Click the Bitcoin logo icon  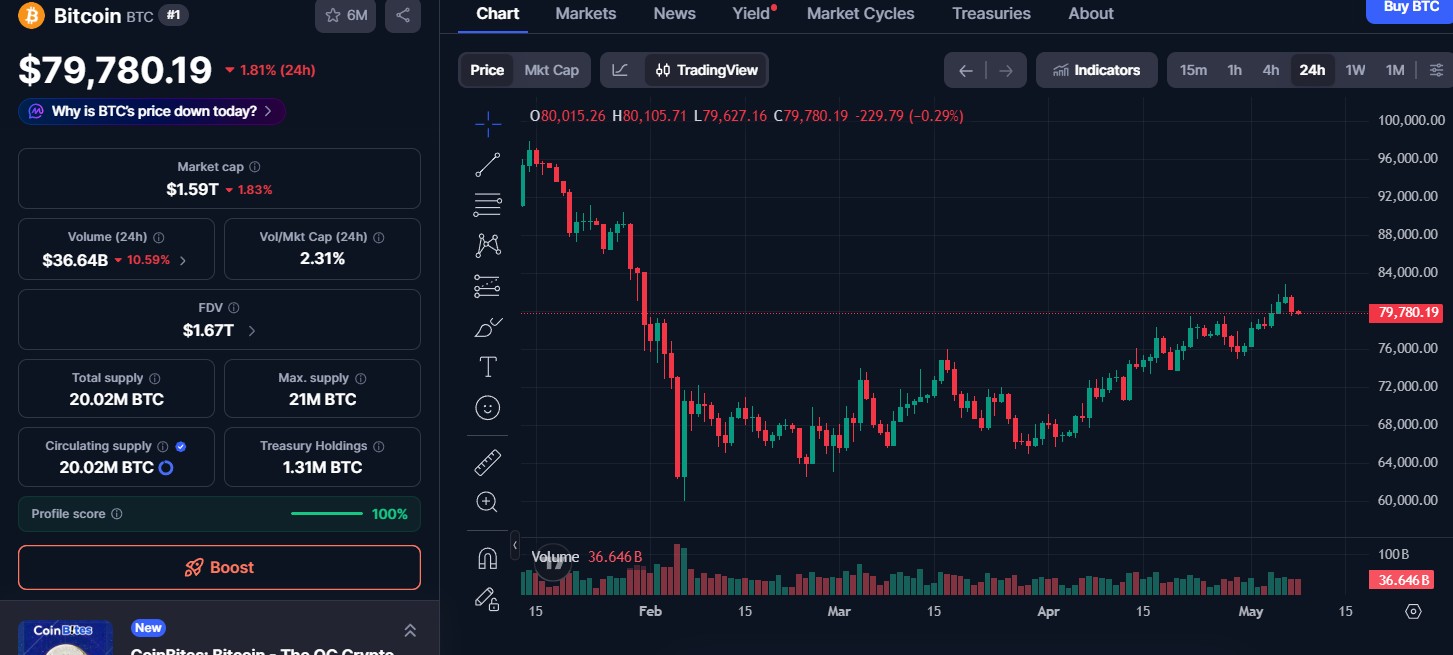[31, 15]
